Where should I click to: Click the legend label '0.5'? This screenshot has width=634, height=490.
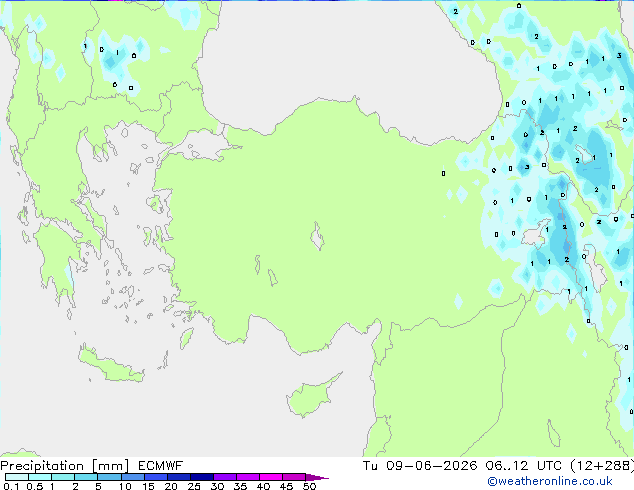click(x=34, y=486)
